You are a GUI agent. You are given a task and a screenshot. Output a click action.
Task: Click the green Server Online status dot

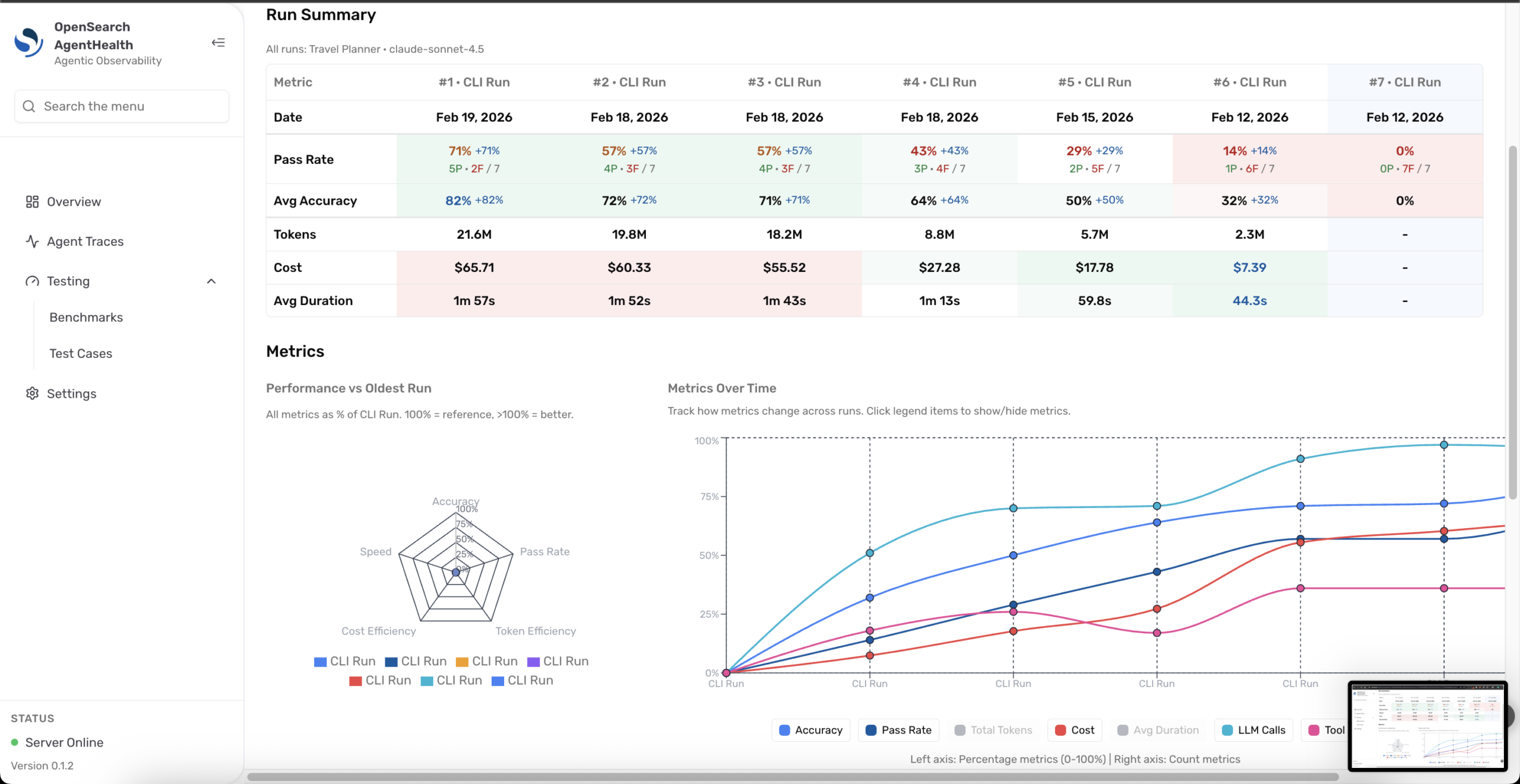(15, 742)
